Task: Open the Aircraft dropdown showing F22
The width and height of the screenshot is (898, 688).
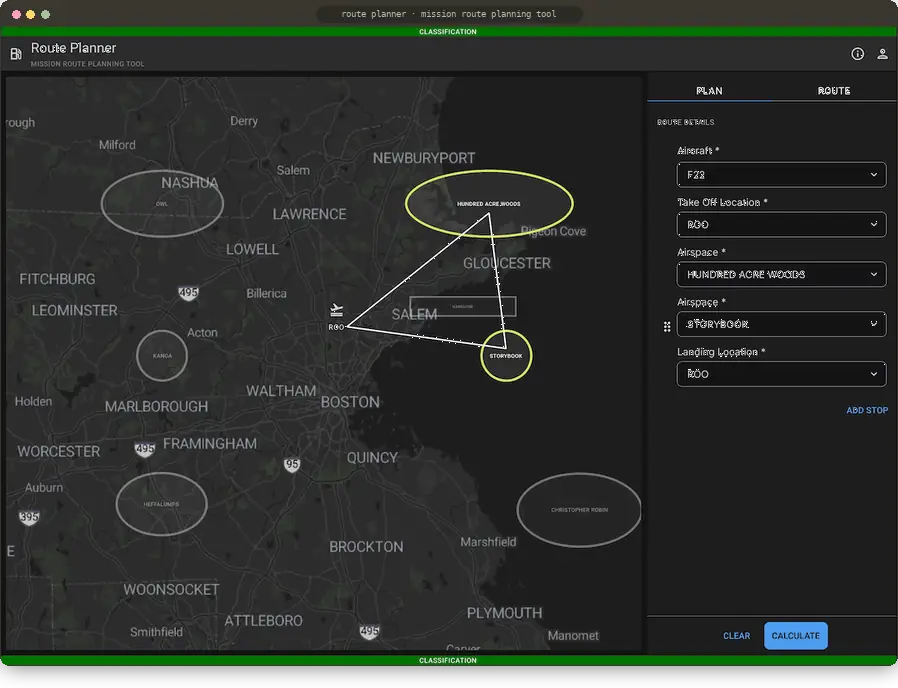Action: pyautogui.click(x=781, y=175)
